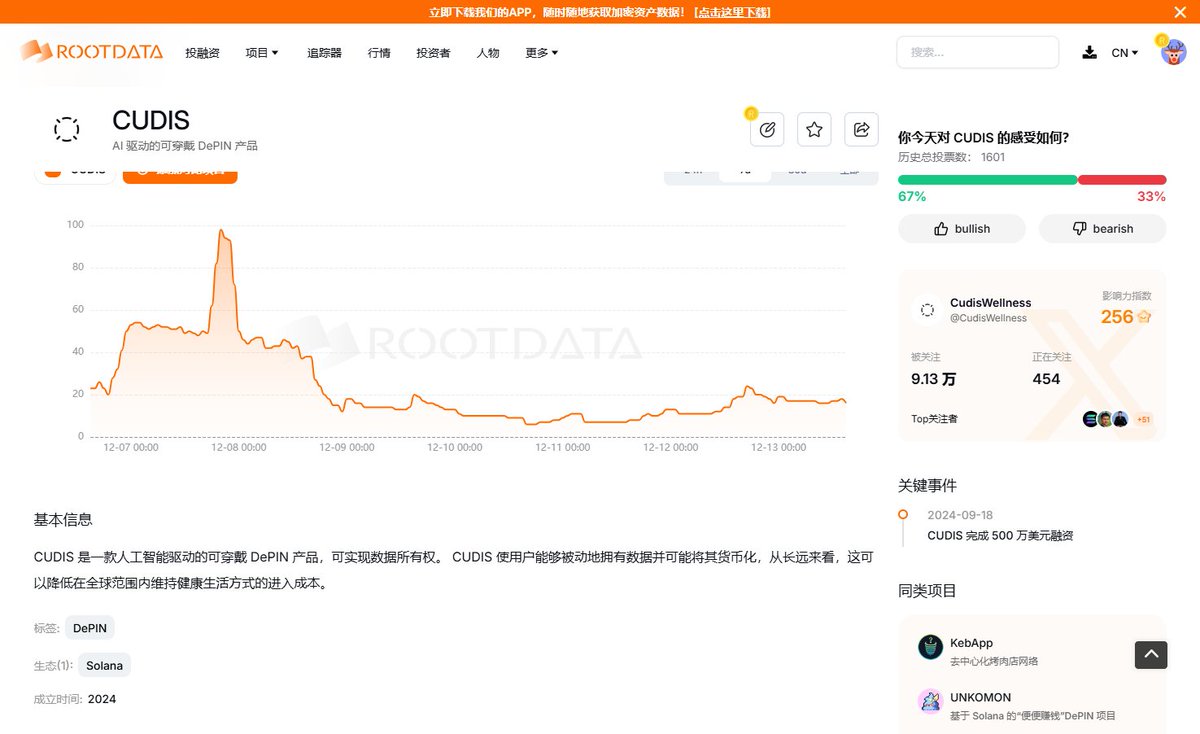Open the CudisWellness account name
Viewport: 1200px width, 734px height.
[x=990, y=303]
